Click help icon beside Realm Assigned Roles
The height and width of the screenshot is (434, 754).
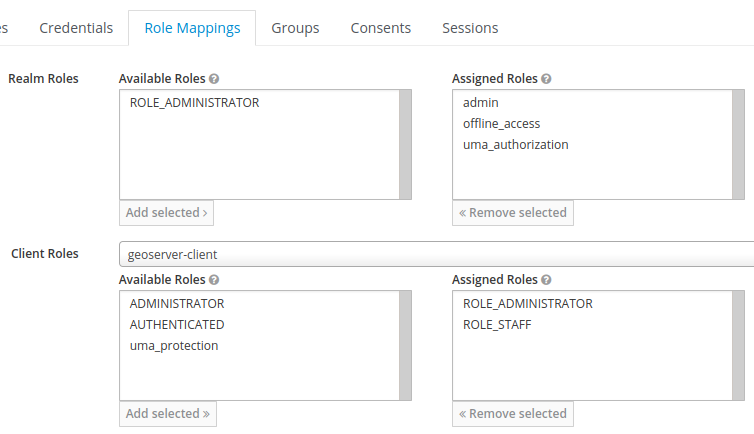pos(546,79)
